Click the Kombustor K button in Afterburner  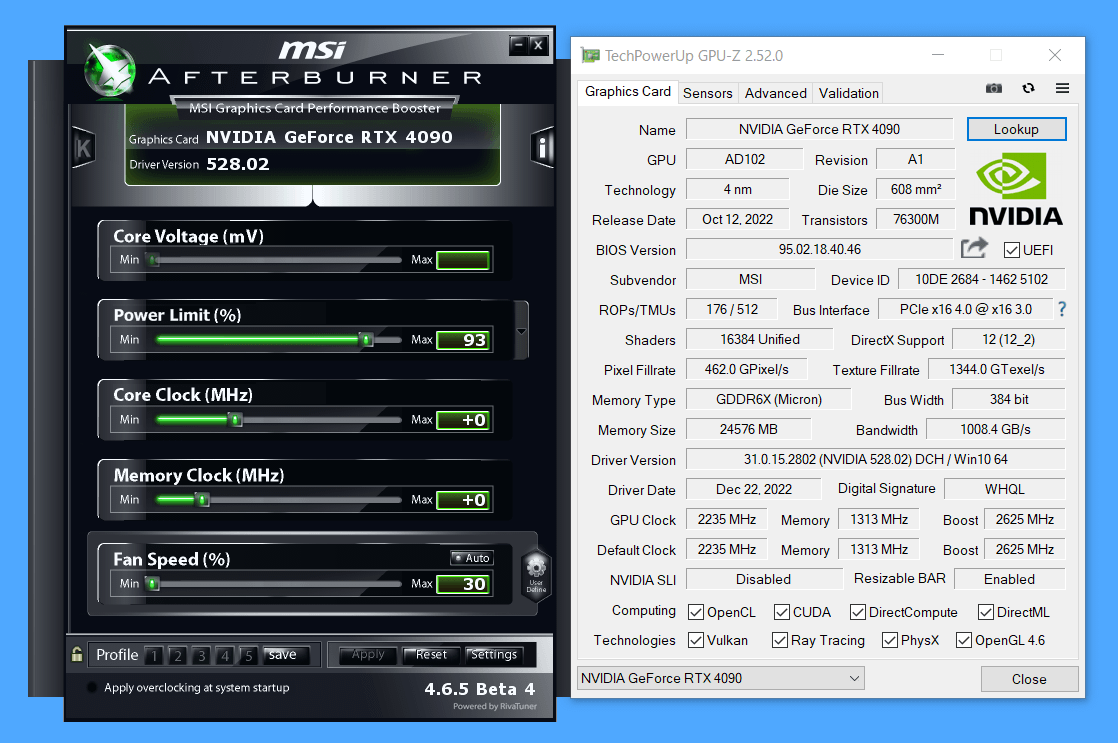[84, 148]
